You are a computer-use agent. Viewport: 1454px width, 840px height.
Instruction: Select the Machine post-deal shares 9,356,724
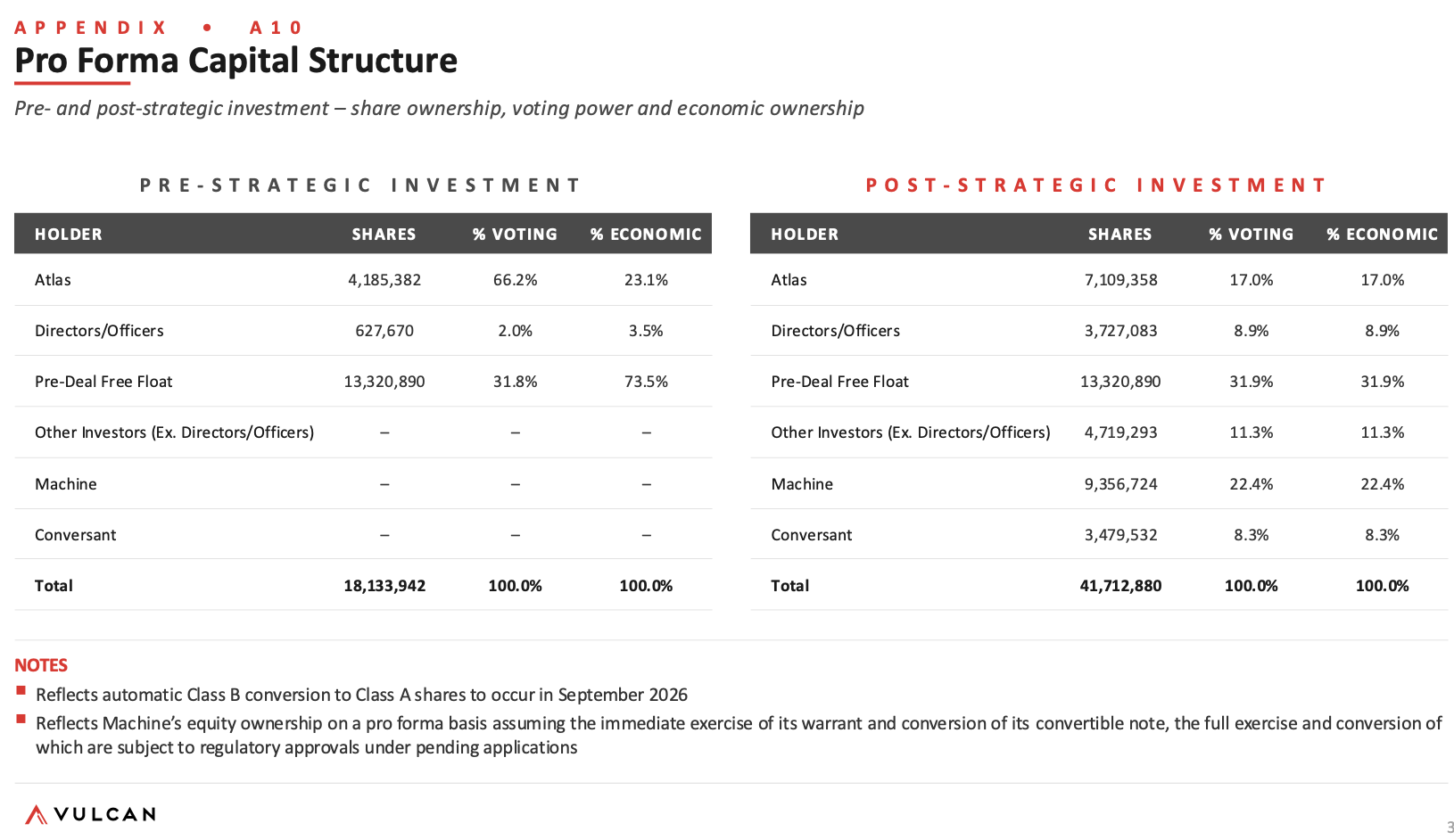tap(1120, 484)
